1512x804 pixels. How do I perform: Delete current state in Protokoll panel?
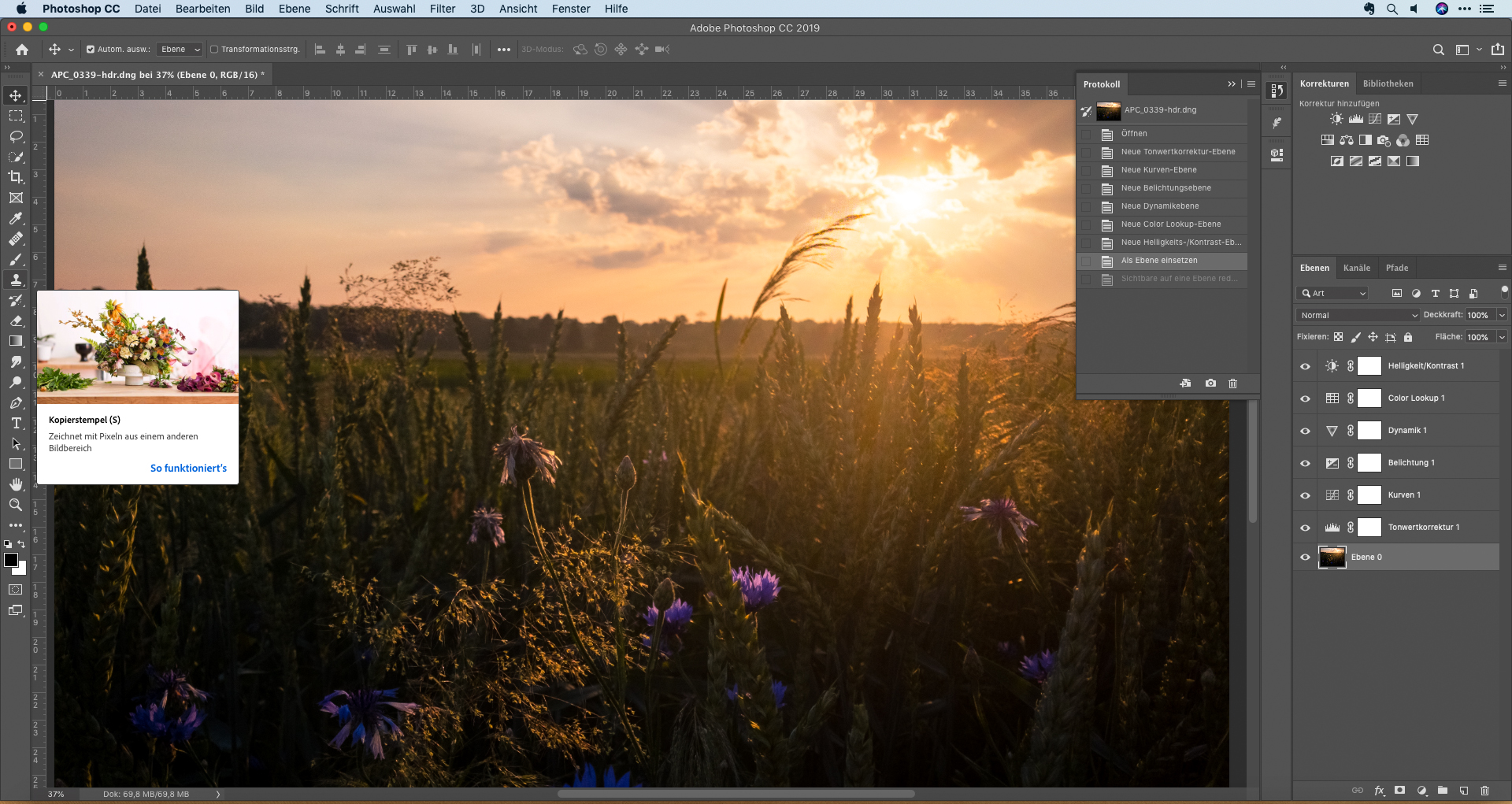point(1233,383)
